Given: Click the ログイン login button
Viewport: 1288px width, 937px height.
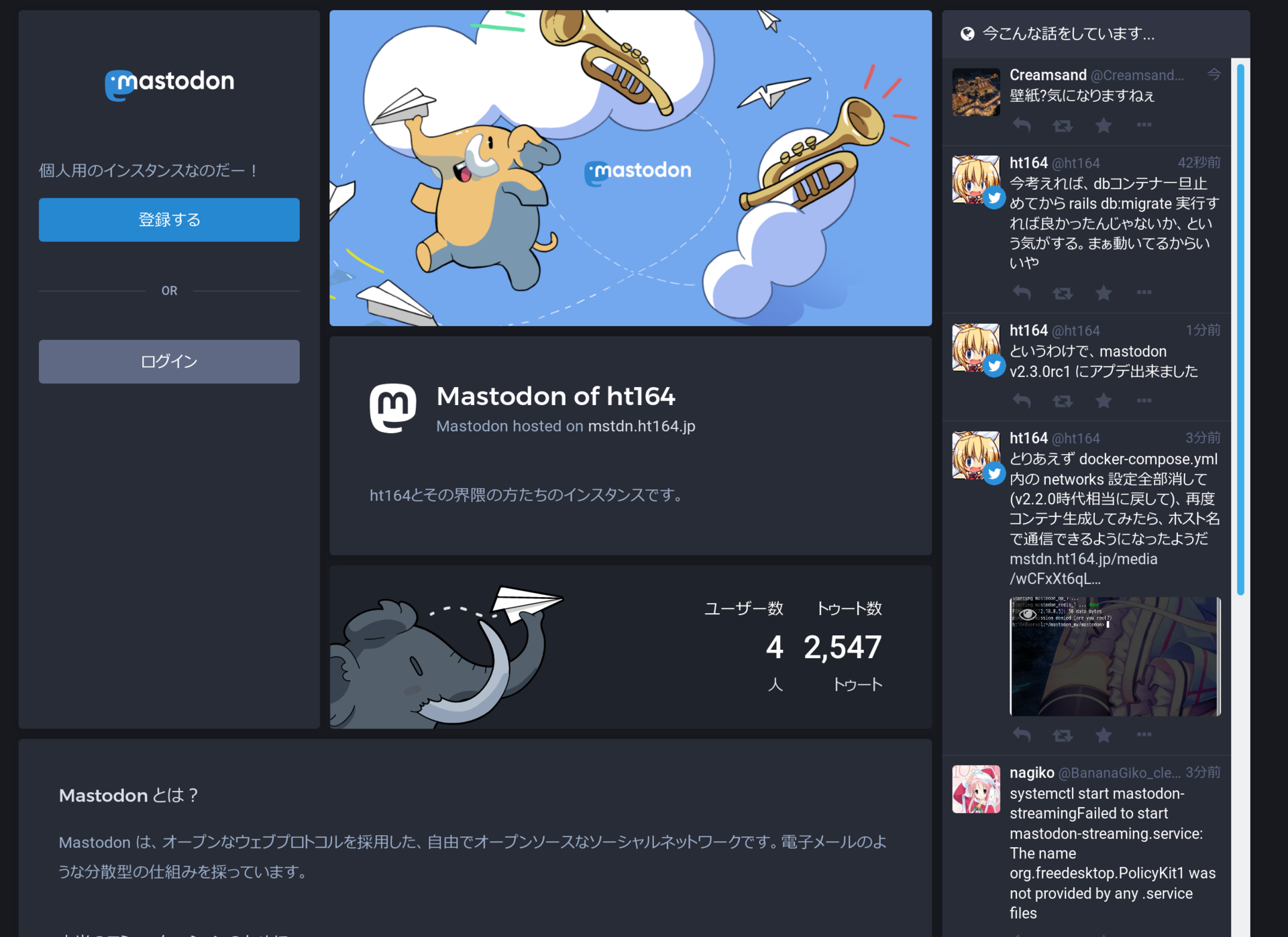Looking at the screenshot, I should 169,362.
